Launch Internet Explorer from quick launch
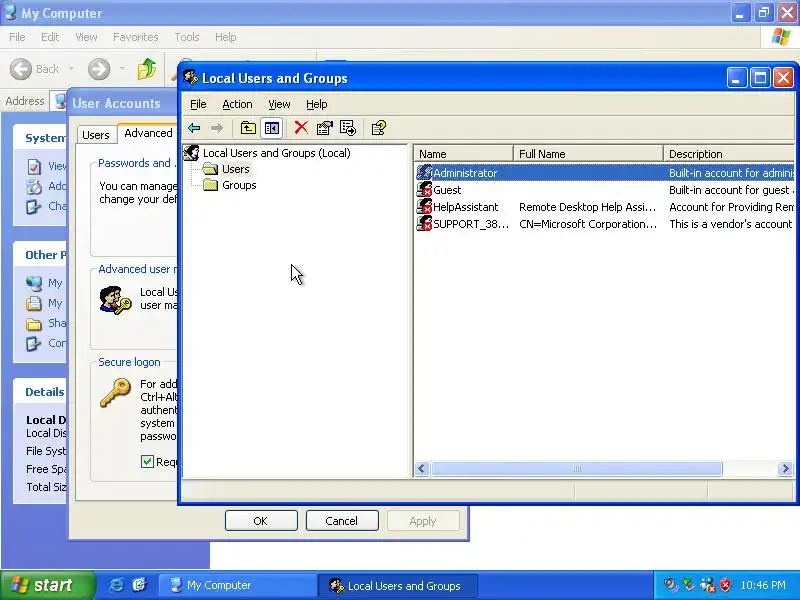800x600 pixels. [x=116, y=585]
